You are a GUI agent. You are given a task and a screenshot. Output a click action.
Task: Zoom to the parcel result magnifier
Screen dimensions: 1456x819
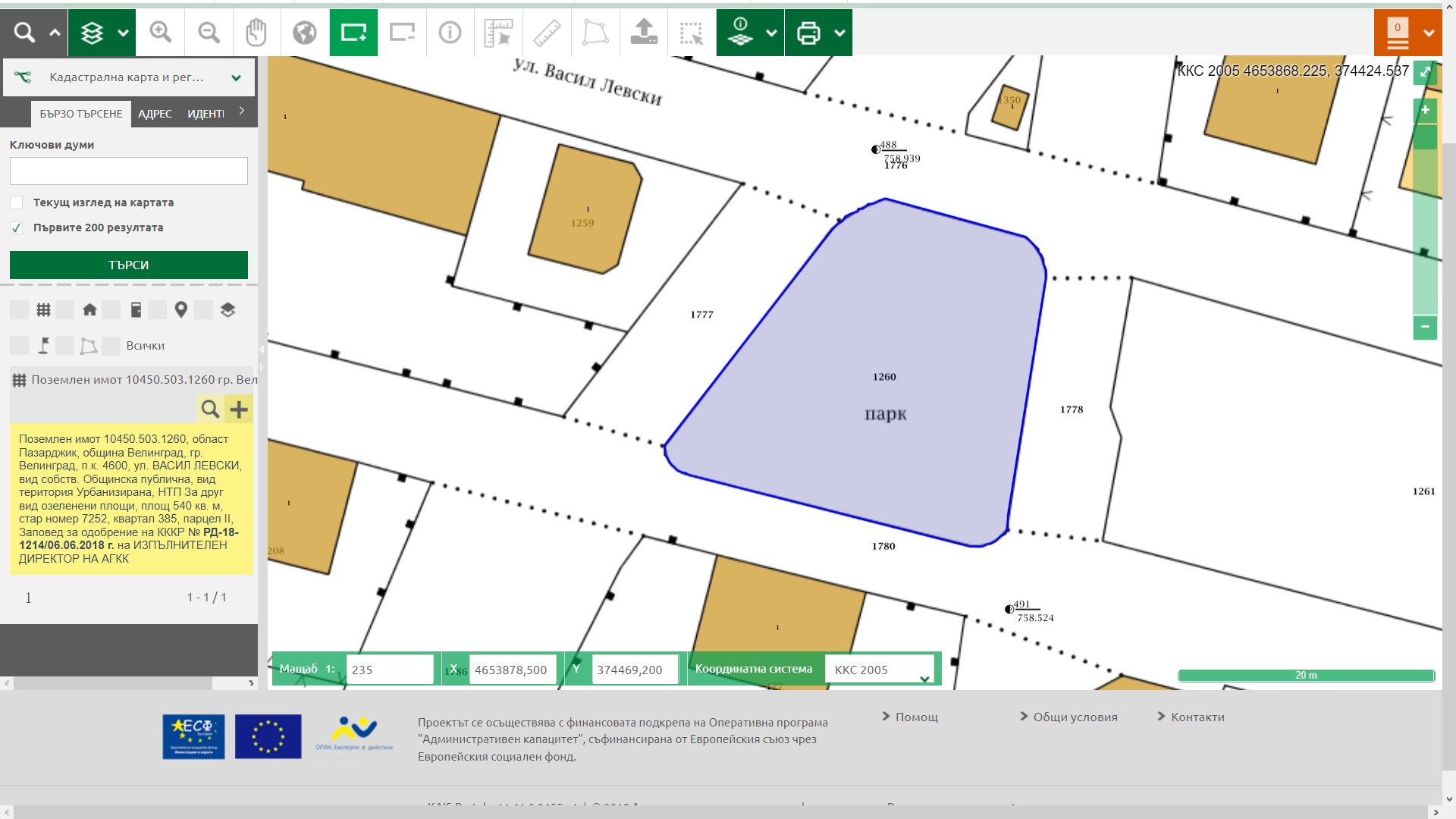pos(210,409)
